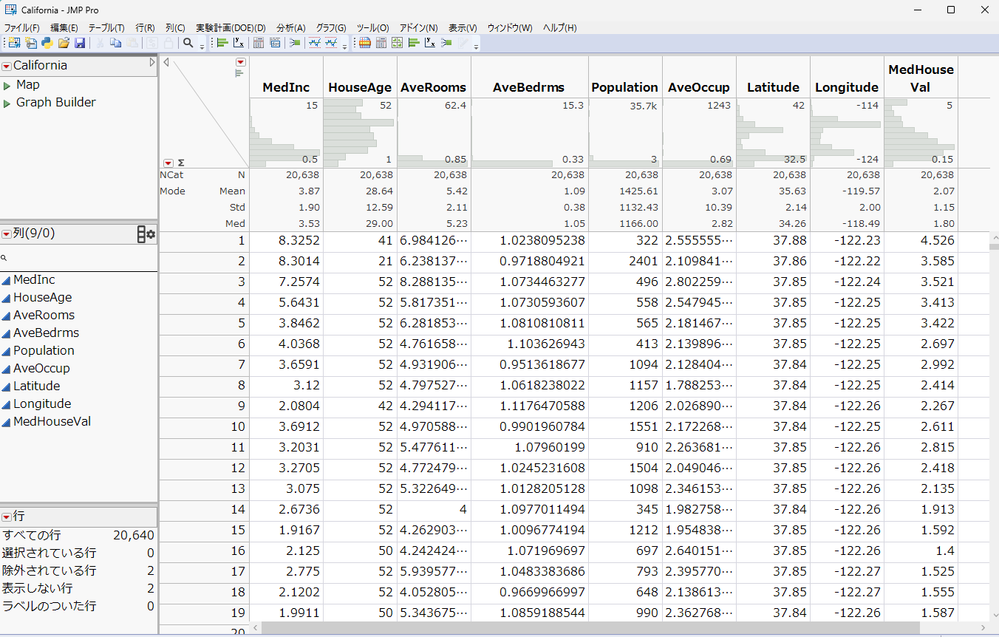Open the California table red triangle menu
999x637 pixels.
[x=6, y=66]
